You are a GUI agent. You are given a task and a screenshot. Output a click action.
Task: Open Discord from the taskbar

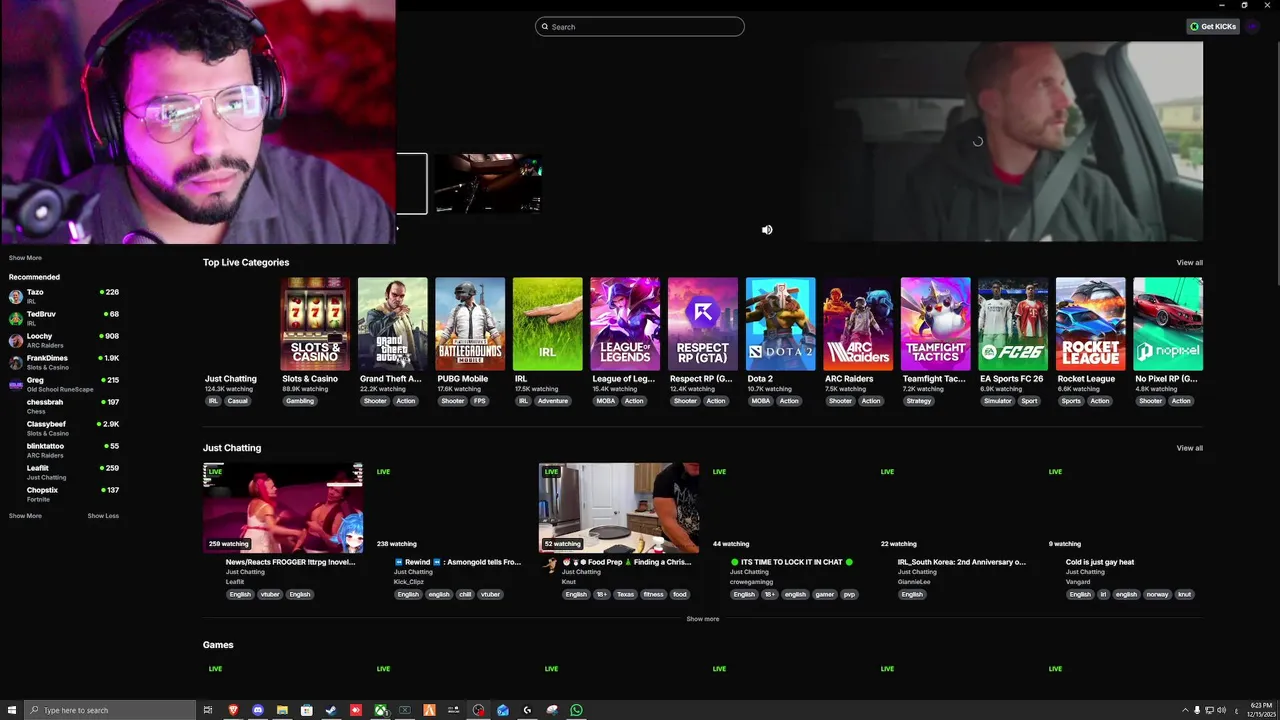pyautogui.click(x=258, y=710)
